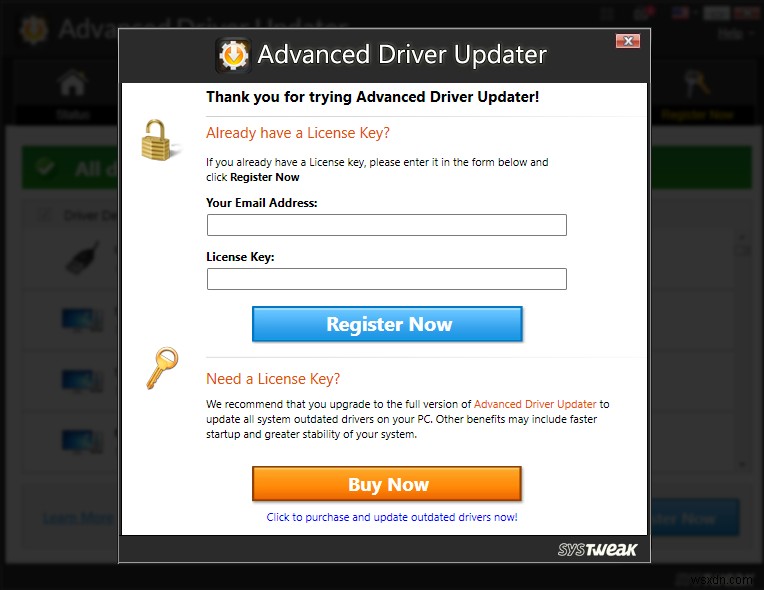The height and width of the screenshot is (590, 764).
Task: Select the blurred home Status tab icon
Action: [x=73, y=83]
